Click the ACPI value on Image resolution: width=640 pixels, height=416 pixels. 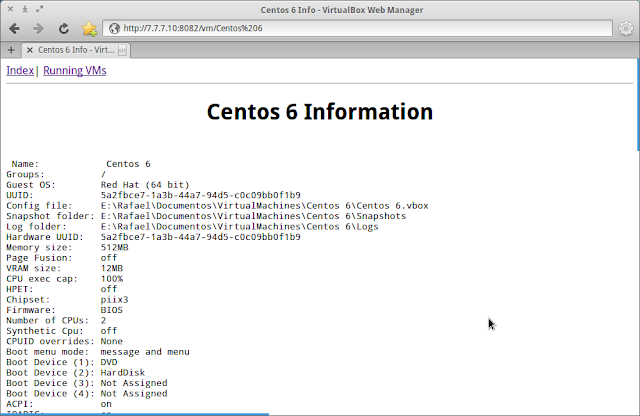coord(106,404)
